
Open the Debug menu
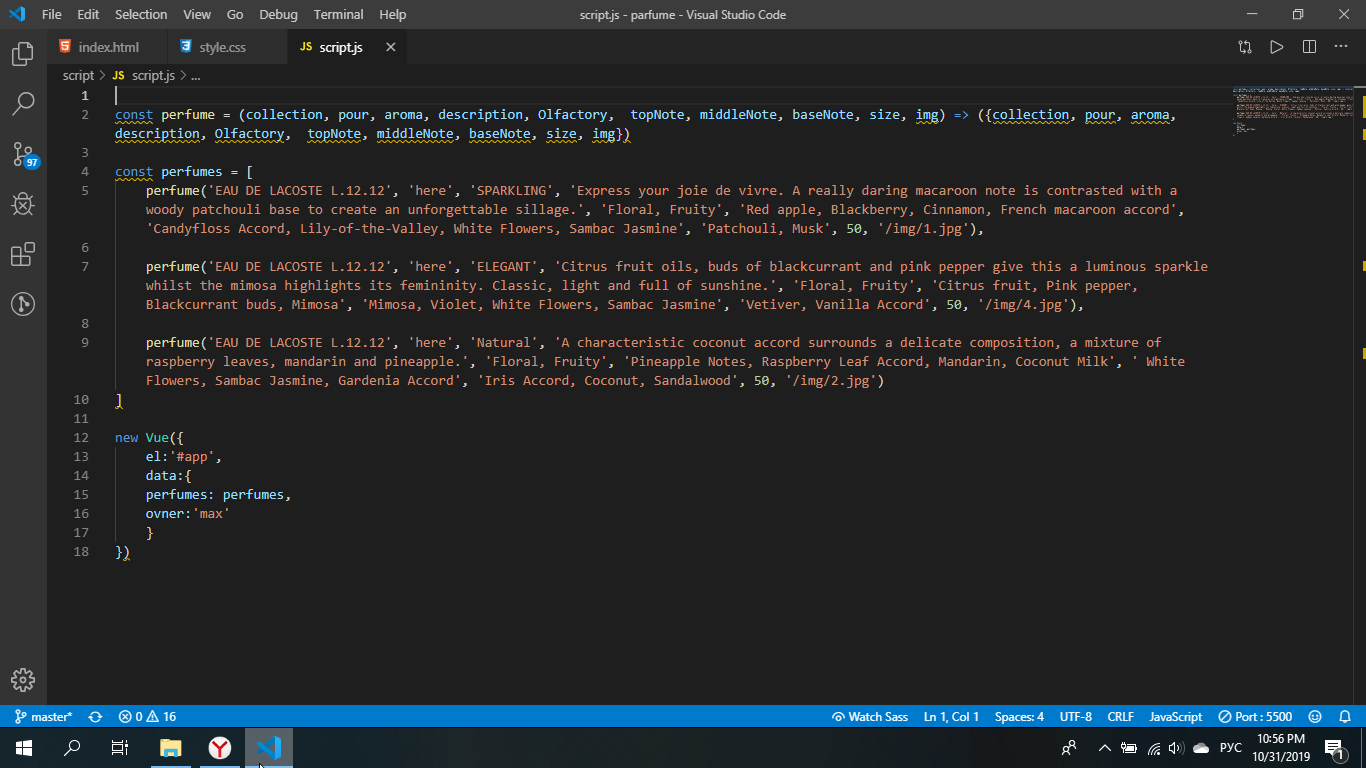coord(278,15)
